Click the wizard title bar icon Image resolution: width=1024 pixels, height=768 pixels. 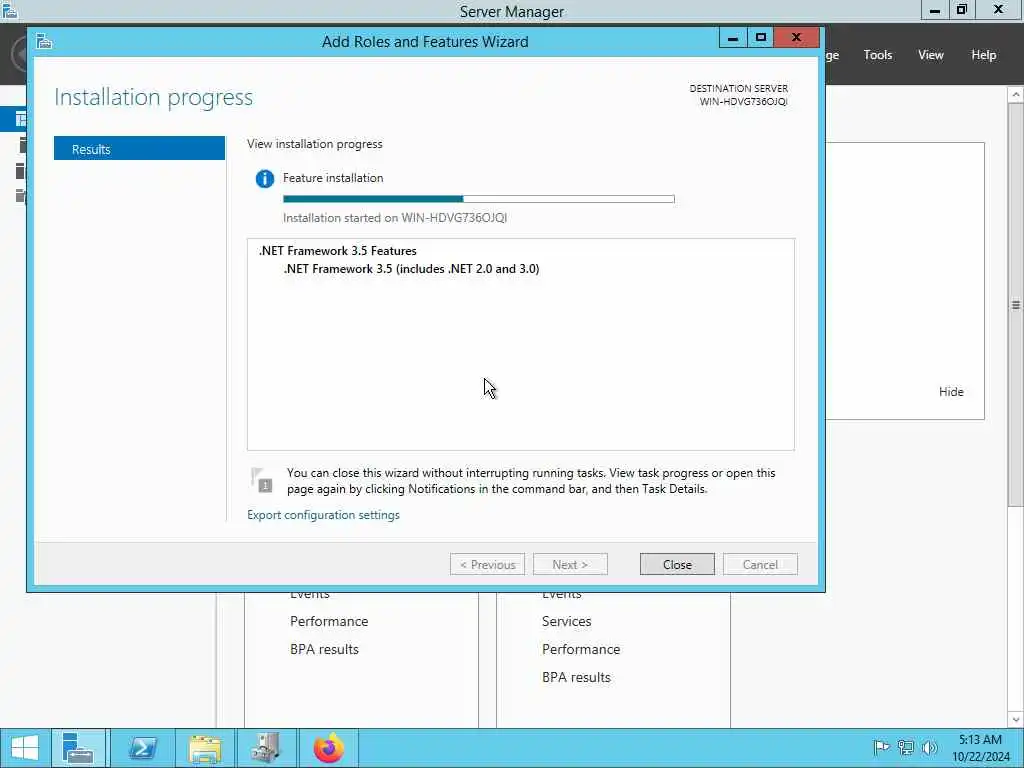click(x=44, y=42)
